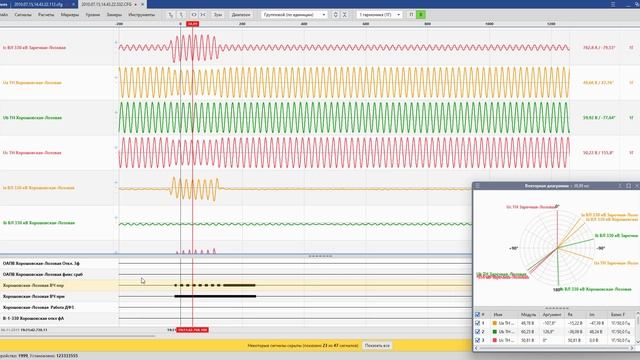Select ОАПВ Хорошовская-Лозовая фикс сраб signal
Screen dimensions: 640x360
(x=43, y=274)
